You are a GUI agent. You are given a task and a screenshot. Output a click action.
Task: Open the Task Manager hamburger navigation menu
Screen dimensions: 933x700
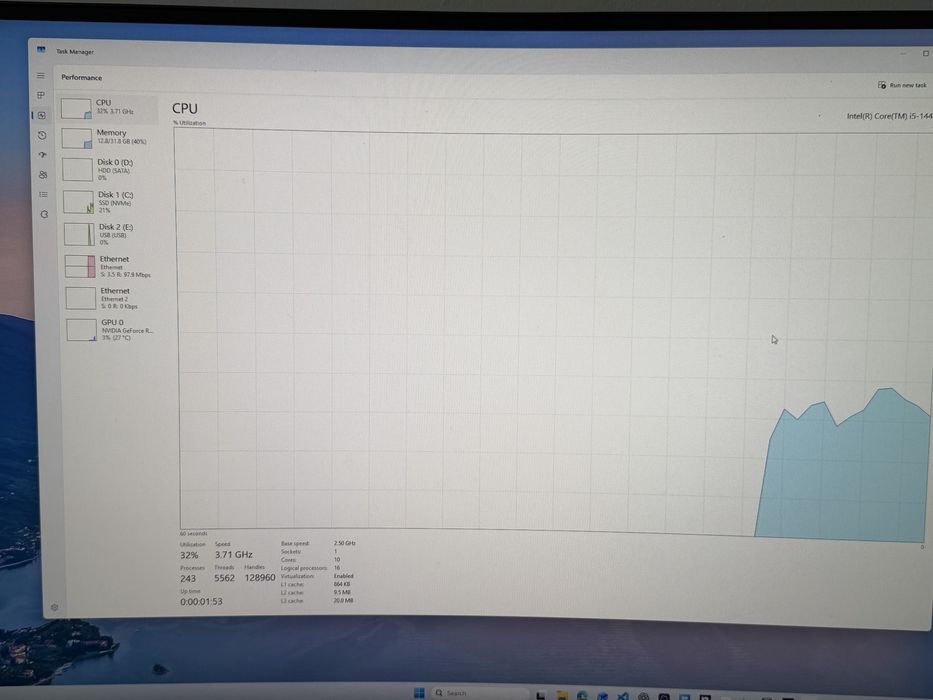coord(40,76)
